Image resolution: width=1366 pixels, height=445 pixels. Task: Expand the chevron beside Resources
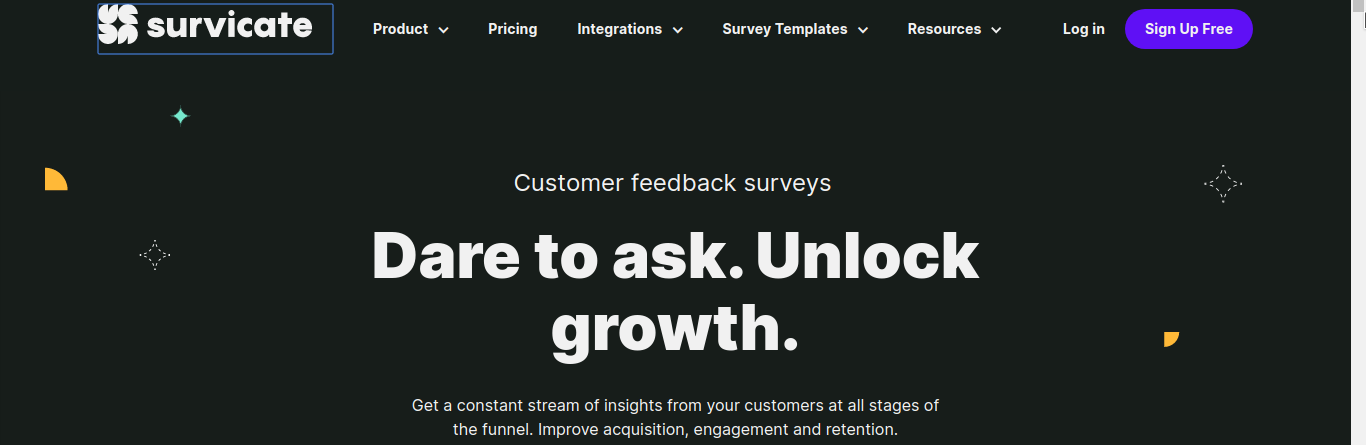tap(996, 30)
